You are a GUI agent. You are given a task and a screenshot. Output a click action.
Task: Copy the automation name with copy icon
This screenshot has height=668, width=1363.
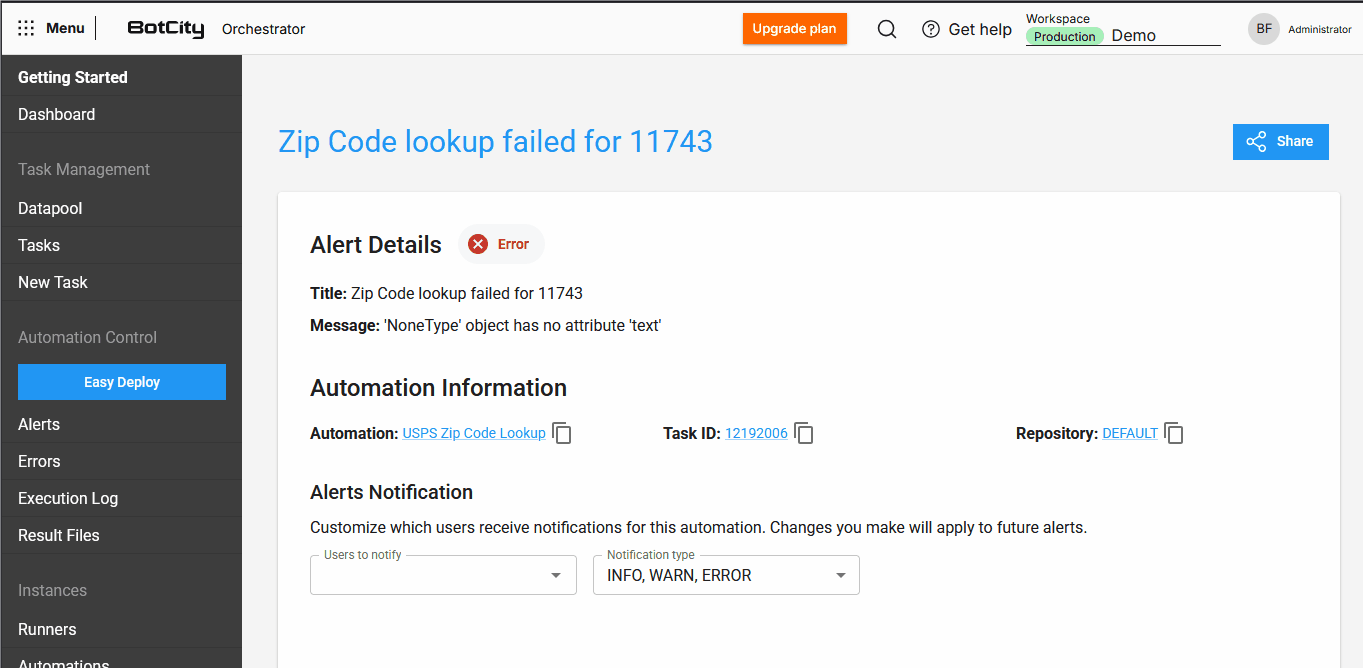(x=563, y=433)
